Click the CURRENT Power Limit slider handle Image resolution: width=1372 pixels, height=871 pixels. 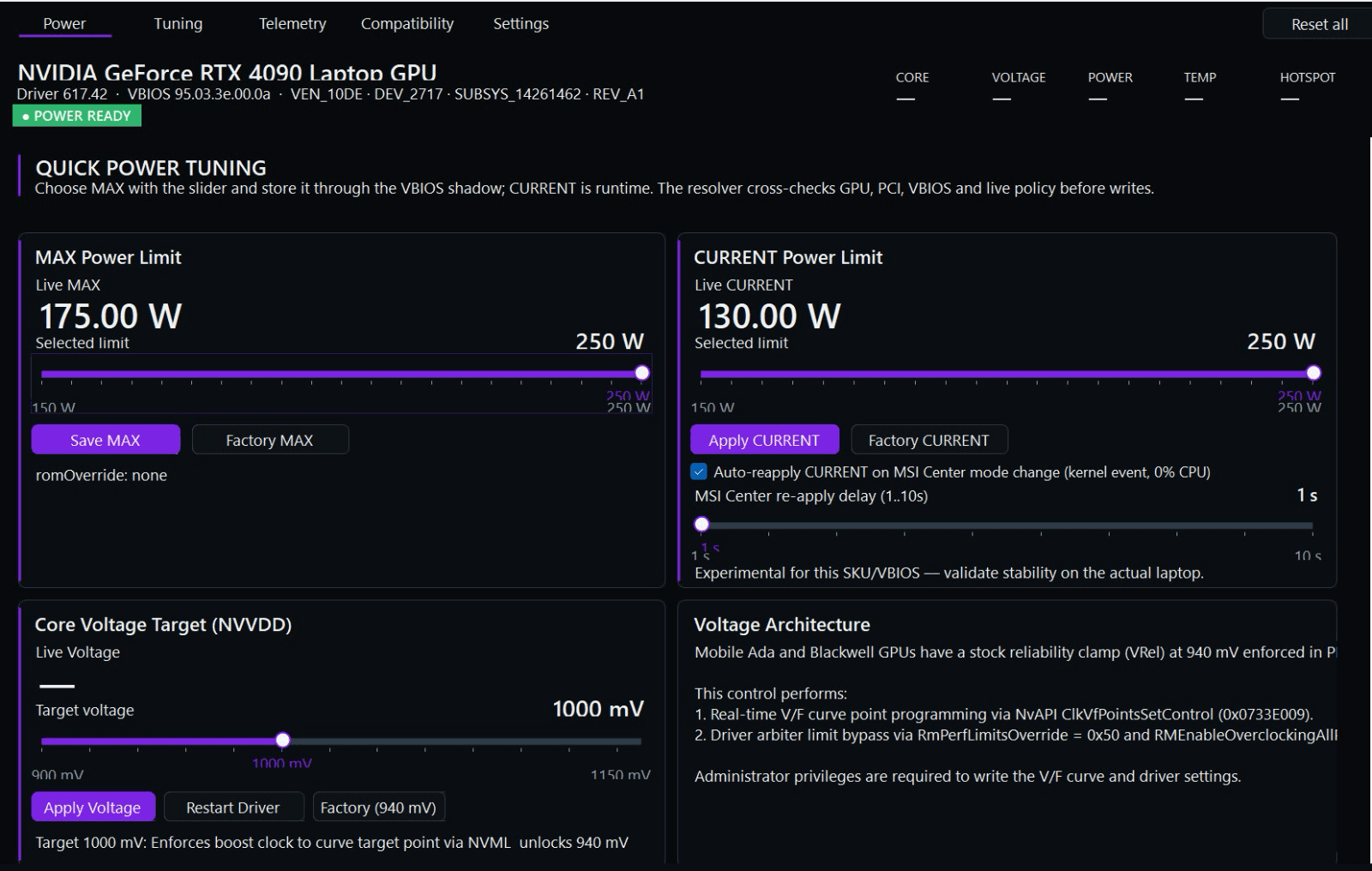click(1314, 373)
